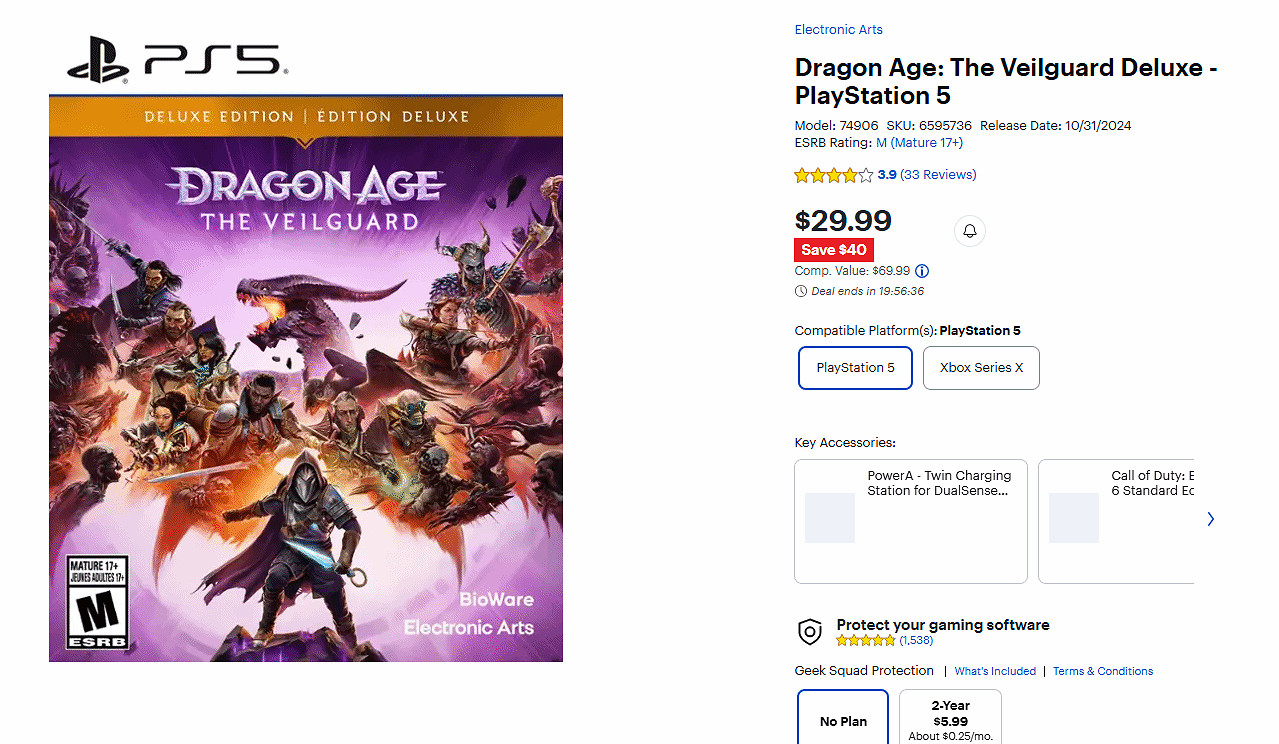Click the star rating icons
1279x744 pixels.
pos(833,175)
